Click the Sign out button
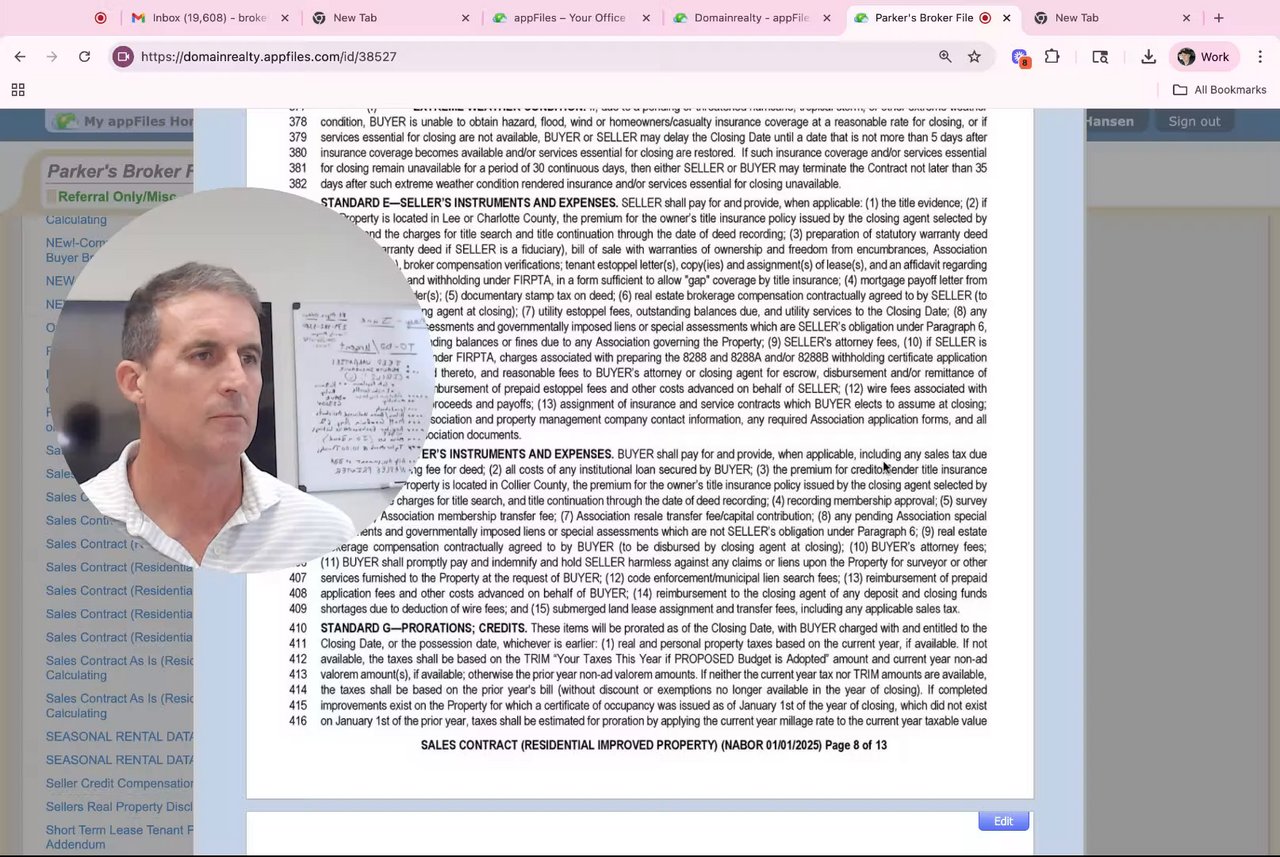Image resolution: width=1280 pixels, height=857 pixels. click(1194, 121)
